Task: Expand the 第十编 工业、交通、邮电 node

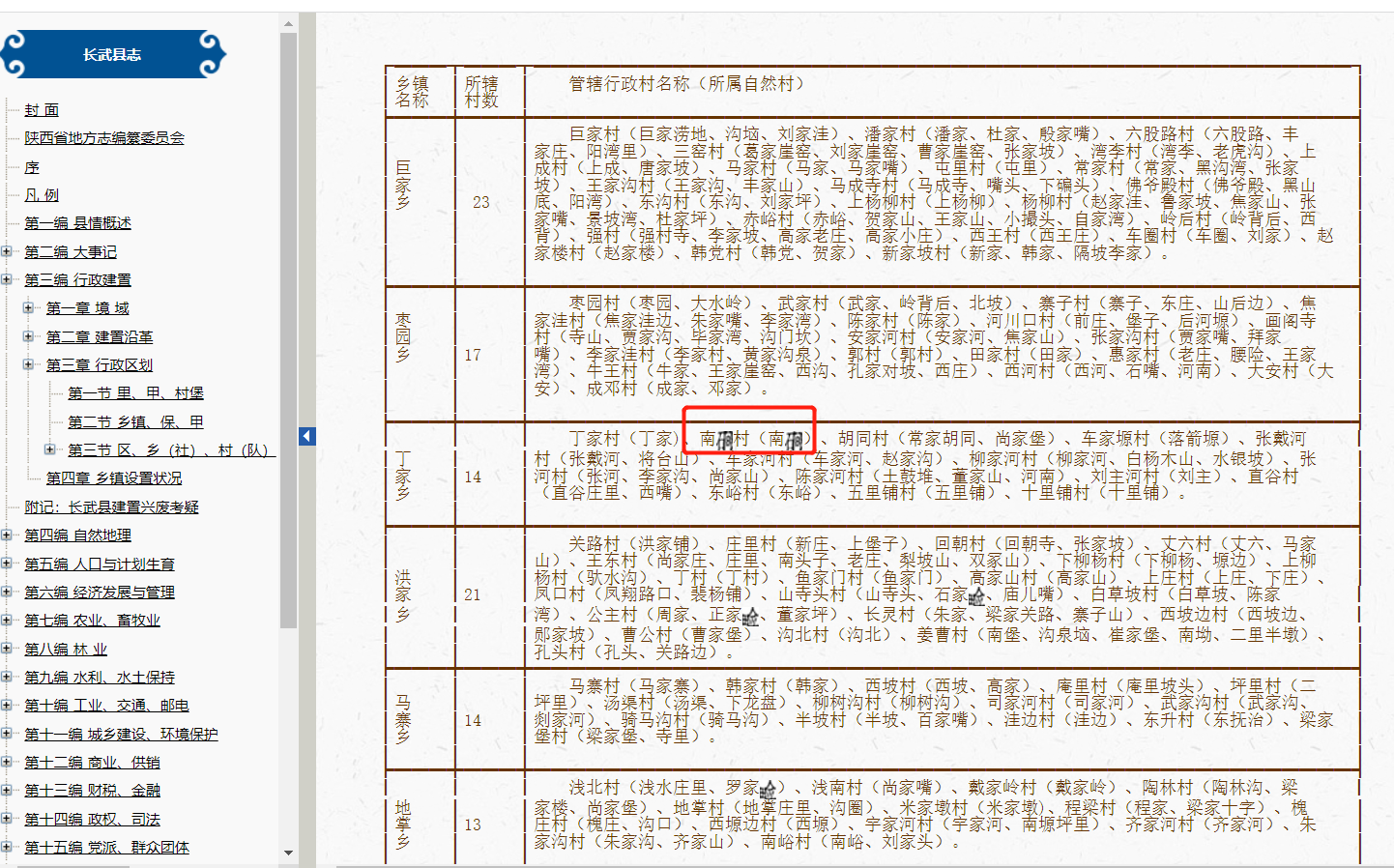Action: pyautogui.click(x=7, y=705)
